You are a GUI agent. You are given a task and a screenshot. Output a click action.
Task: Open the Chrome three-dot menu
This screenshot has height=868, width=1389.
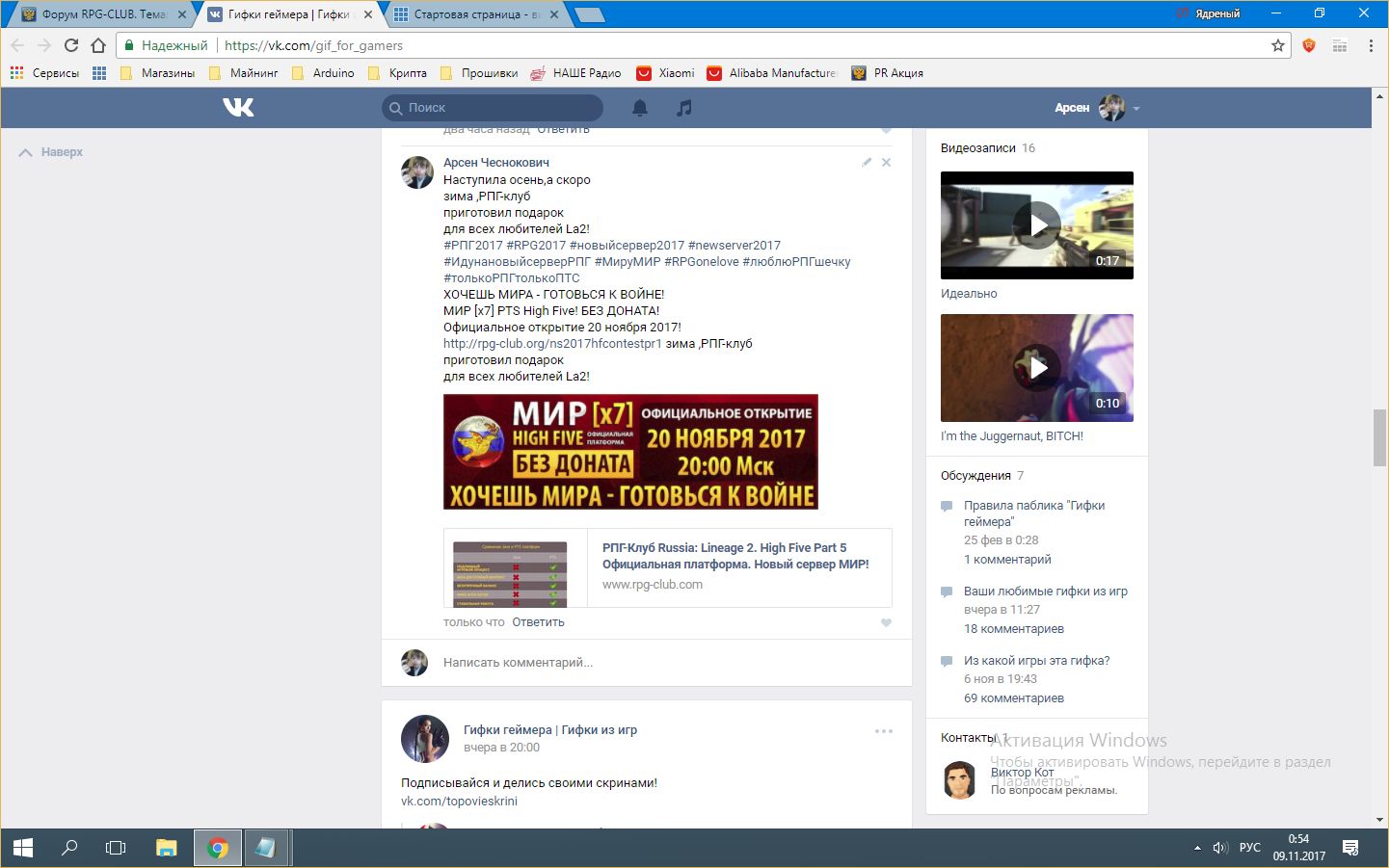pos(1371,45)
